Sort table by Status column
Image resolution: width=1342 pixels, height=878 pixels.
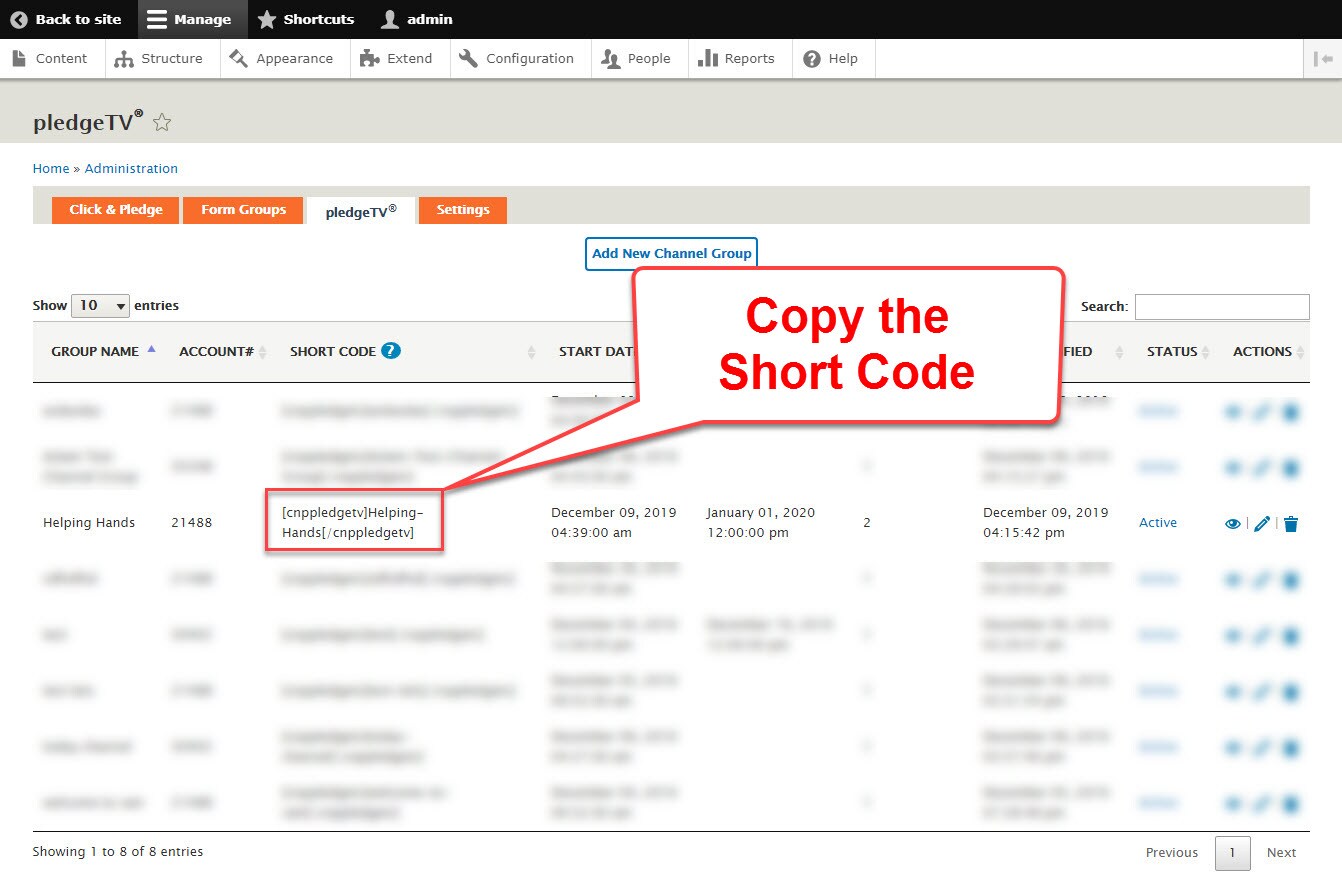tap(1179, 351)
